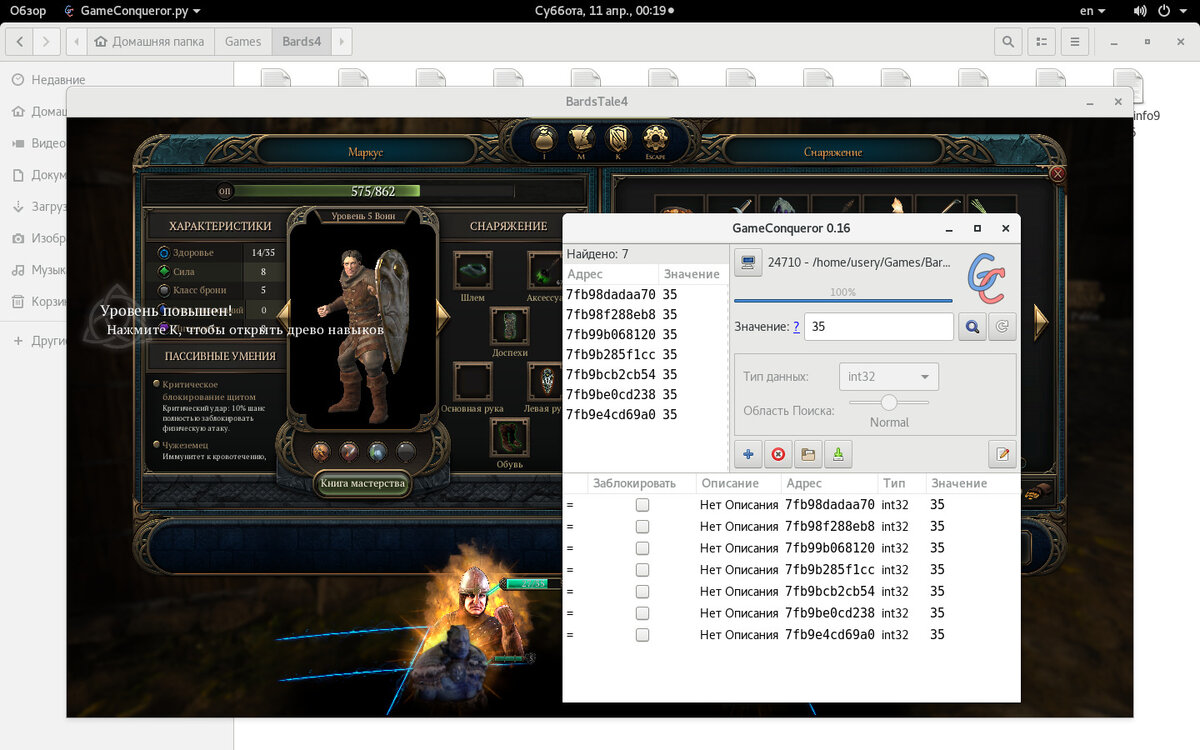Viewport: 1200px width, 750px height.
Task: Select the 7fb9b285f1cc row in found list
Action: [645, 354]
